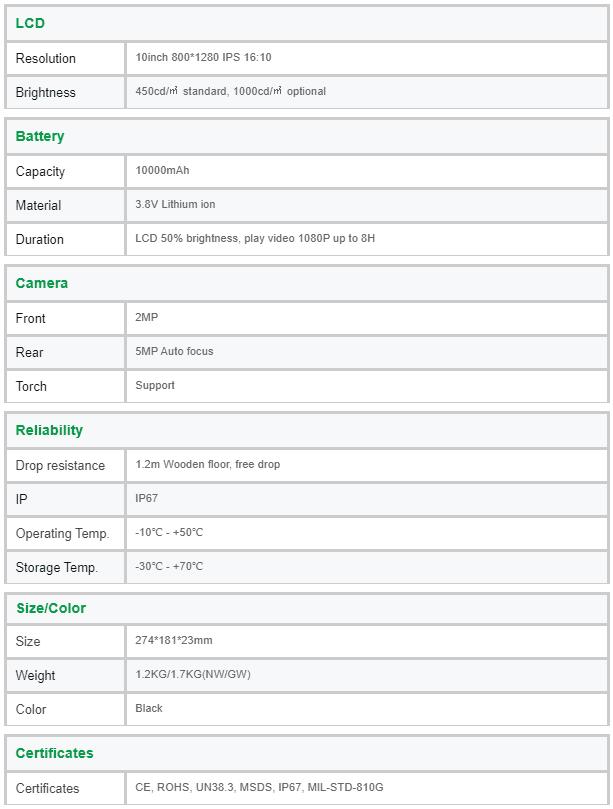Image resolution: width=613 pixels, height=809 pixels.
Task: Click the IP67 rating value
Action: click(147, 498)
